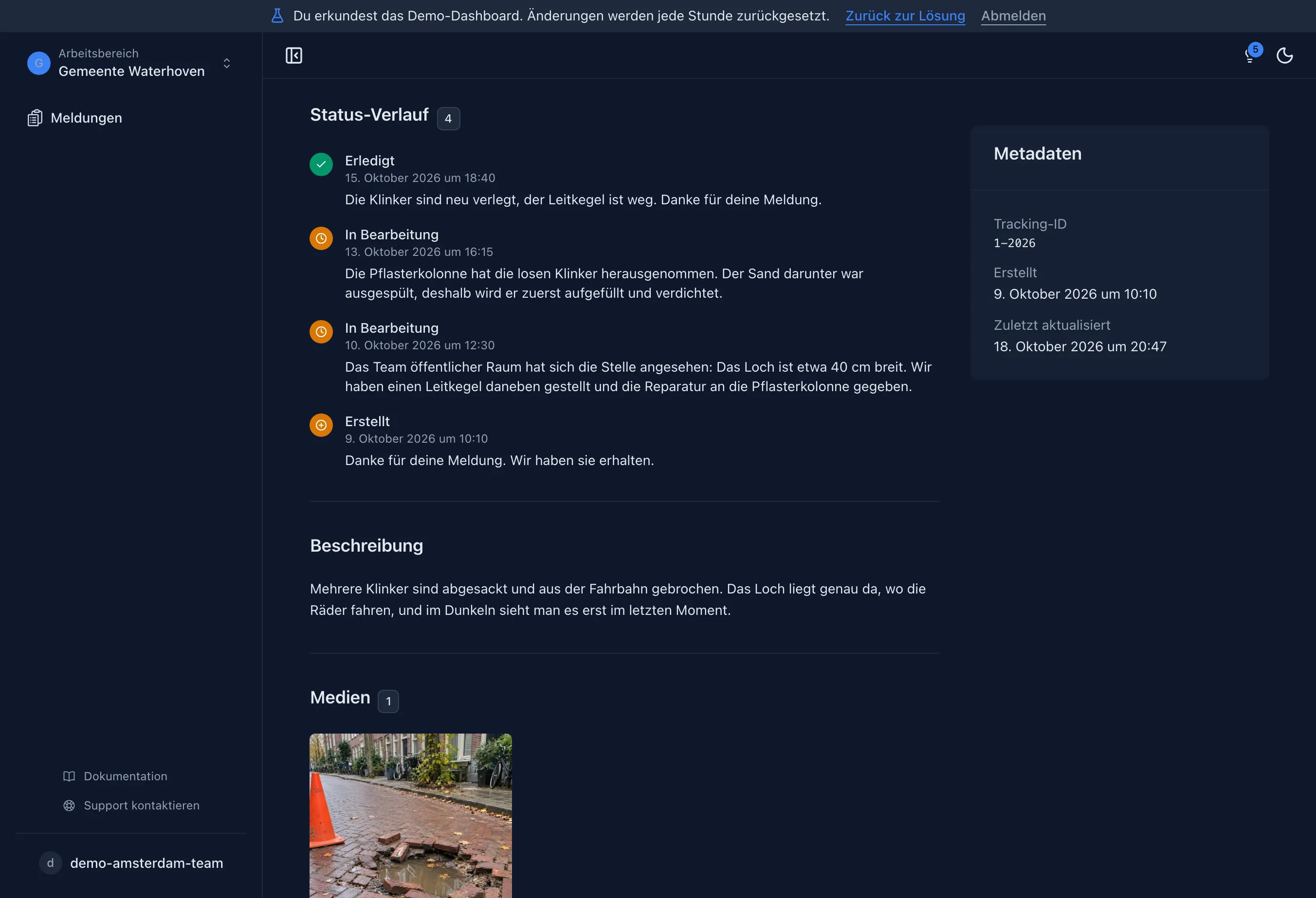This screenshot has width=1316, height=898.
Task: Follow the 'Zurück zur Lösung' link
Action: pos(905,16)
